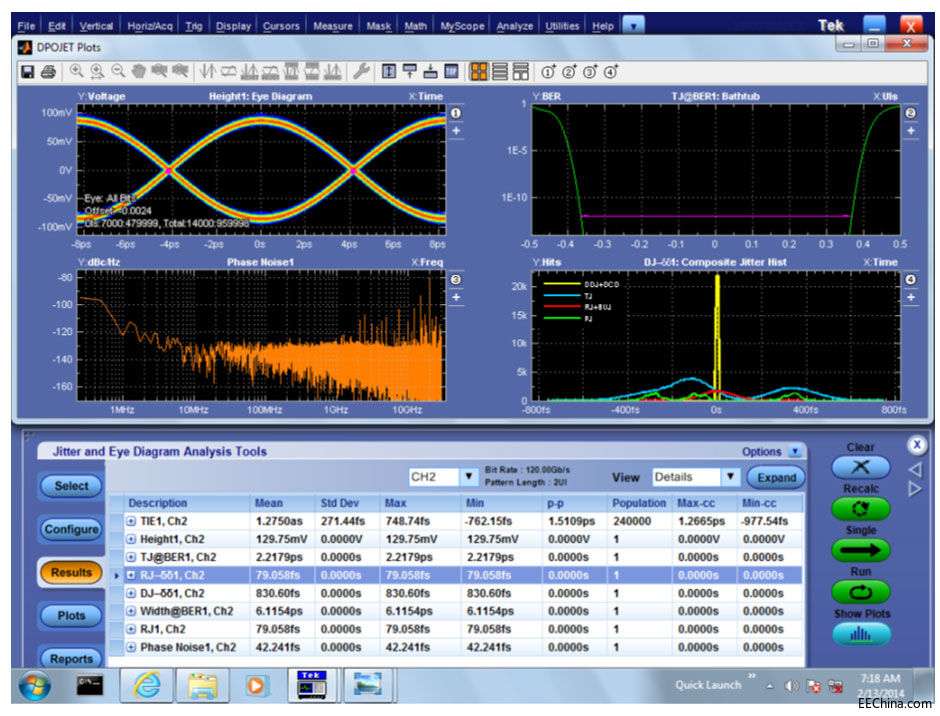
Task: Clear results with the X button
Action: [x=860, y=467]
